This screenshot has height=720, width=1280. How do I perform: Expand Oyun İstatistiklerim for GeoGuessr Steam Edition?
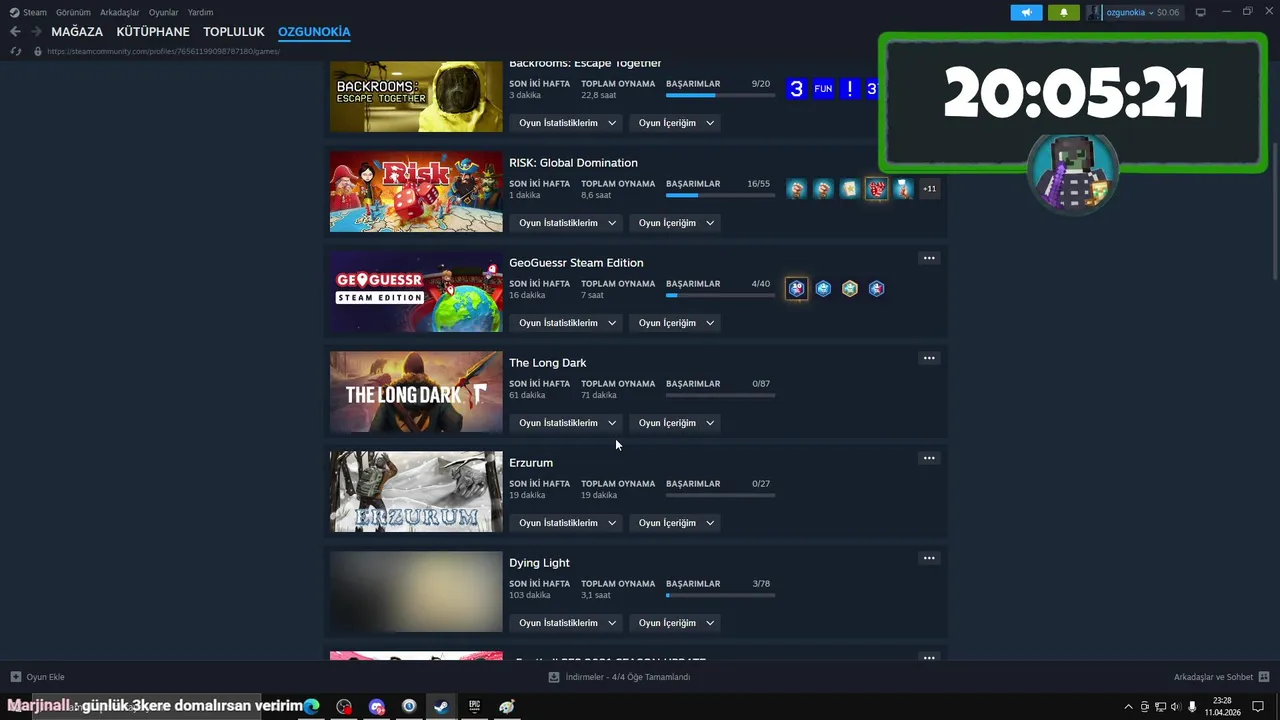[x=567, y=323]
